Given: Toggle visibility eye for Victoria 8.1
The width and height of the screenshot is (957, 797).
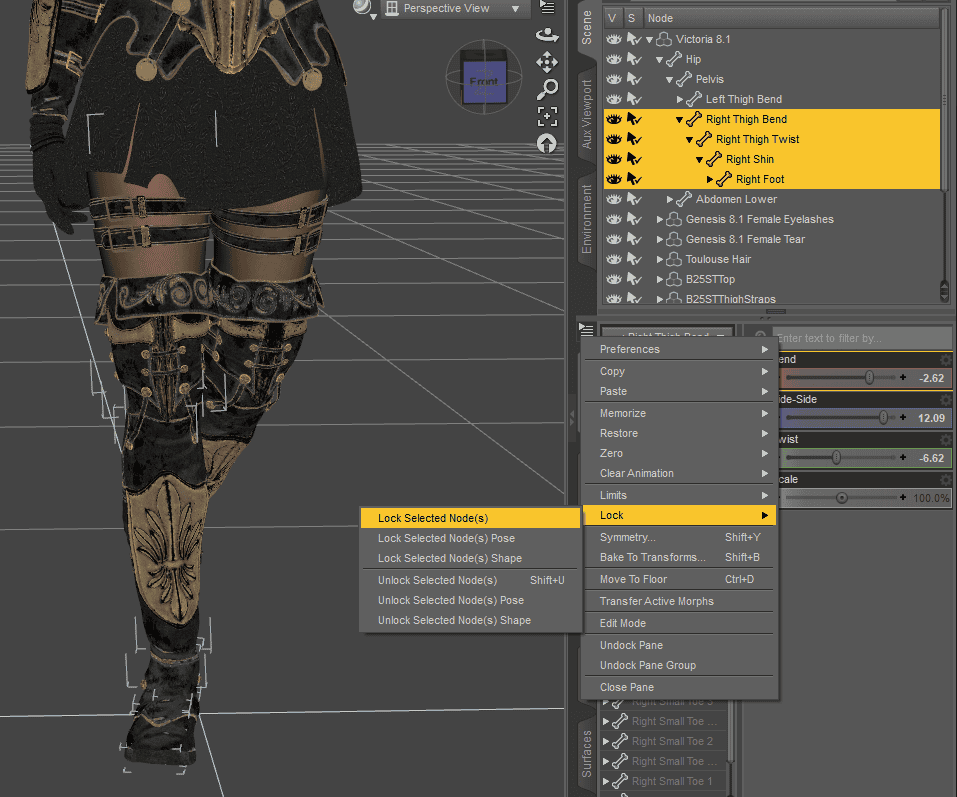Looking at the screenshot, I should point(614,38).
